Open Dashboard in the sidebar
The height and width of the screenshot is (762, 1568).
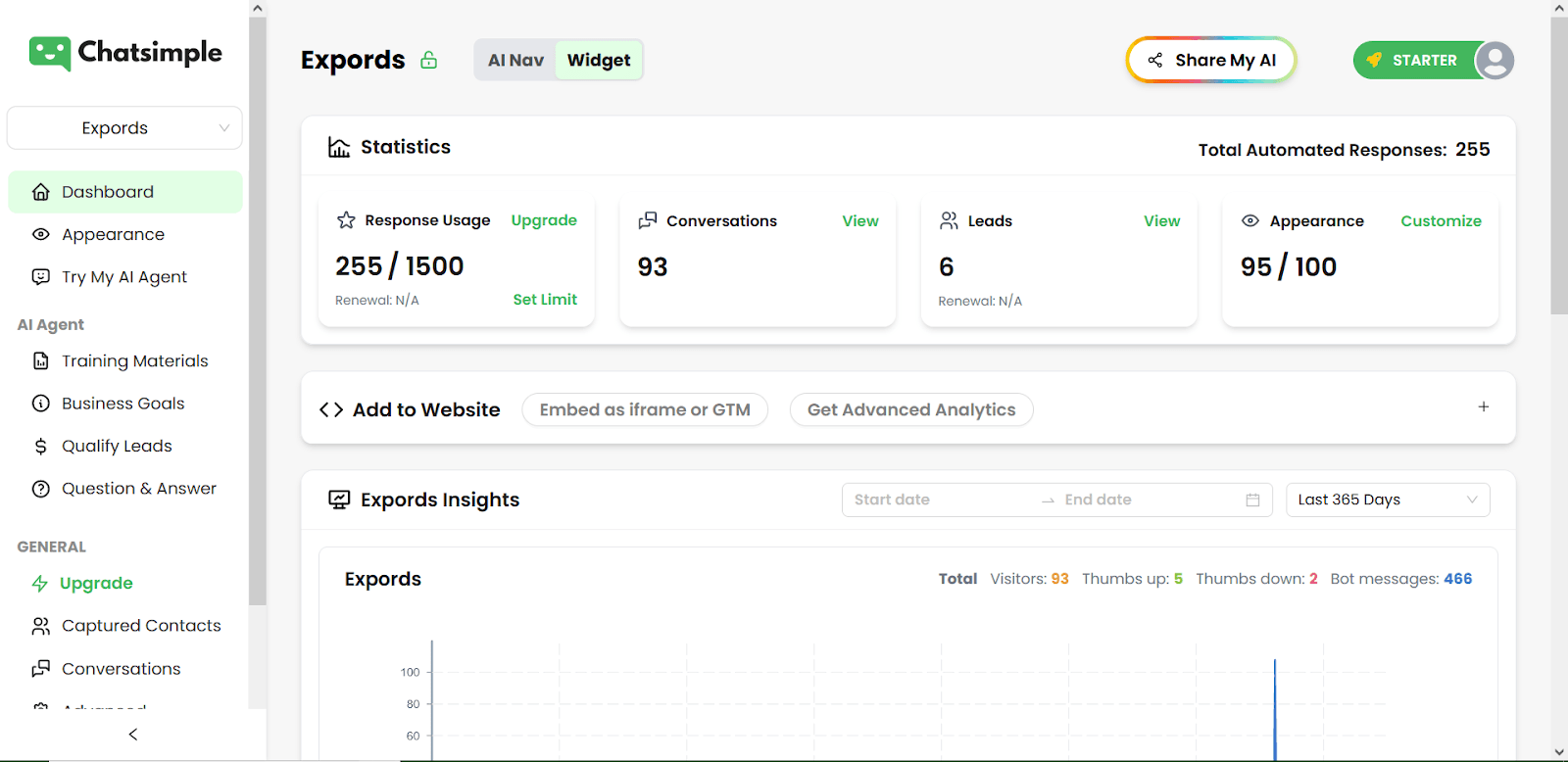(x=125, y=192)
